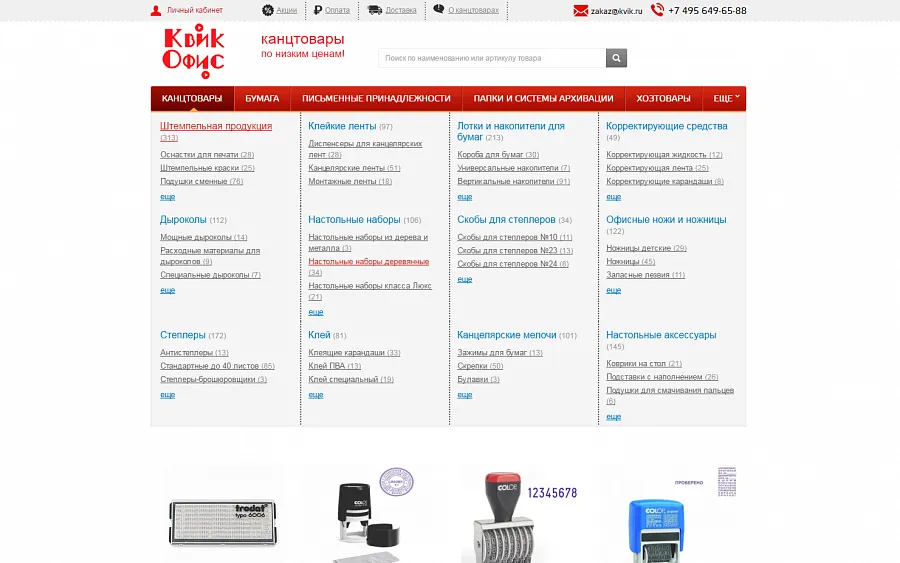The image size is (900, 563).
Task: Open Ножницы детские subcategory
Action: click(646, 248)
